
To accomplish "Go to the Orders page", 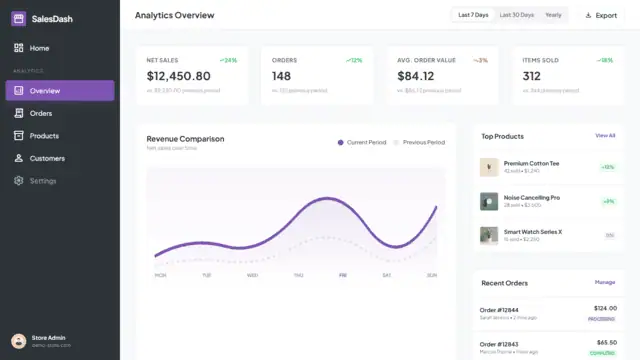I will tap(60, 113).
